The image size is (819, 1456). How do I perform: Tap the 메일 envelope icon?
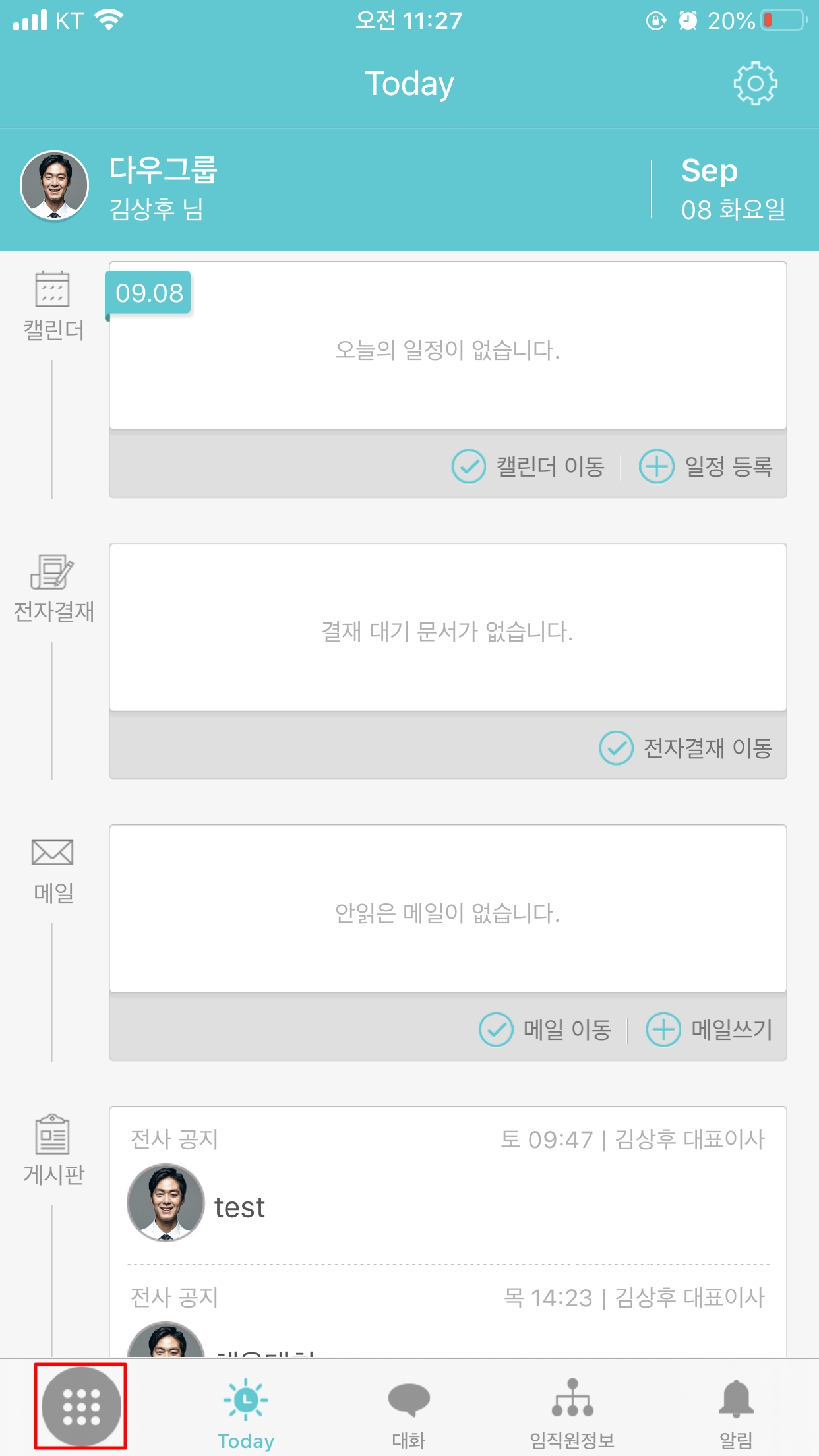(53, 853)
